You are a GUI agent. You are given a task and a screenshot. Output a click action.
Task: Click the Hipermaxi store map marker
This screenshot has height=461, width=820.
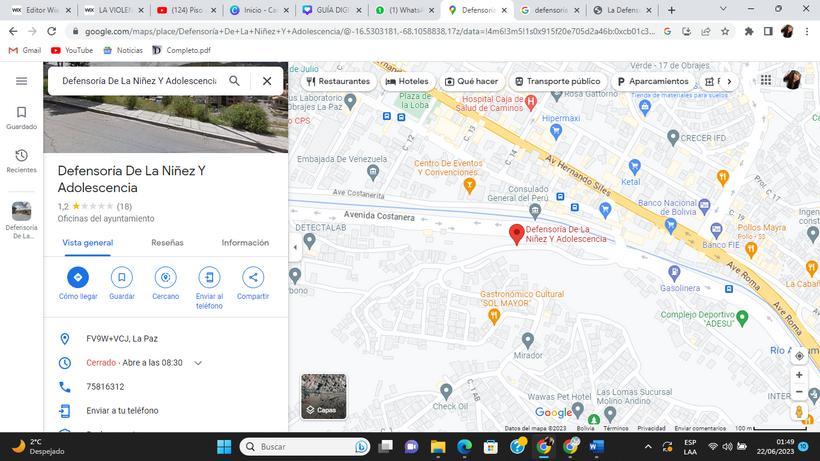point(556,131)
